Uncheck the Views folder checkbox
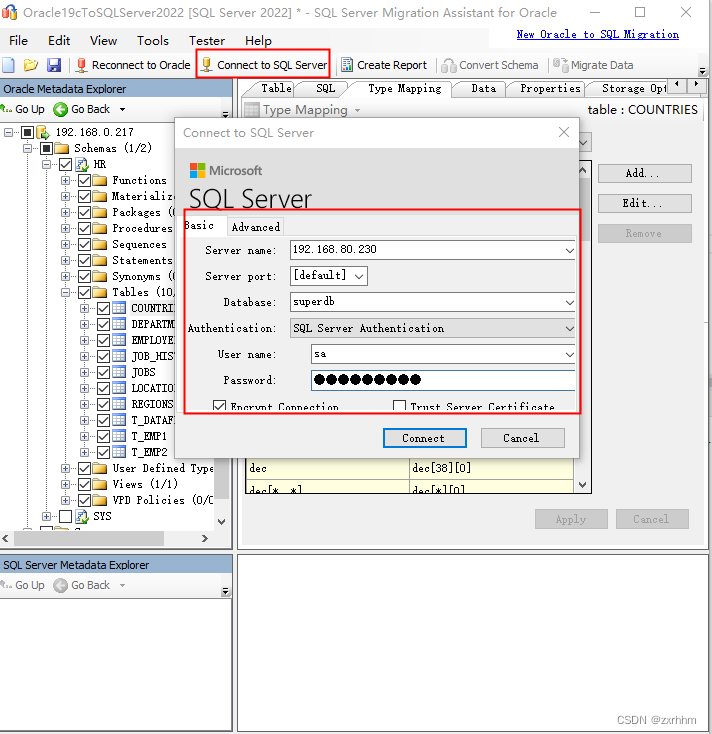 [84, 484]
